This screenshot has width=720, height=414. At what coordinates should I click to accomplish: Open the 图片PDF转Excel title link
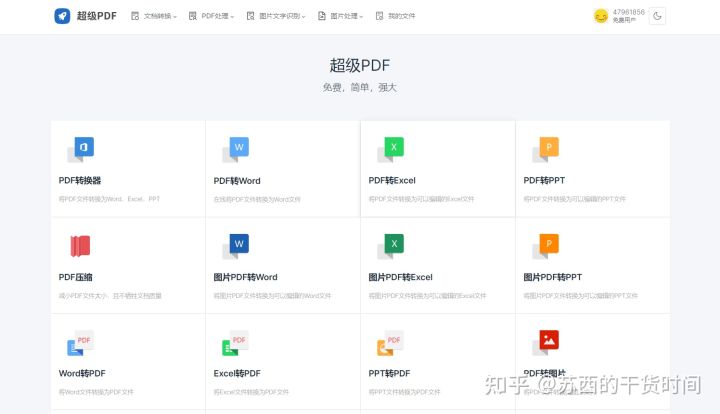(x=400, y=277)
